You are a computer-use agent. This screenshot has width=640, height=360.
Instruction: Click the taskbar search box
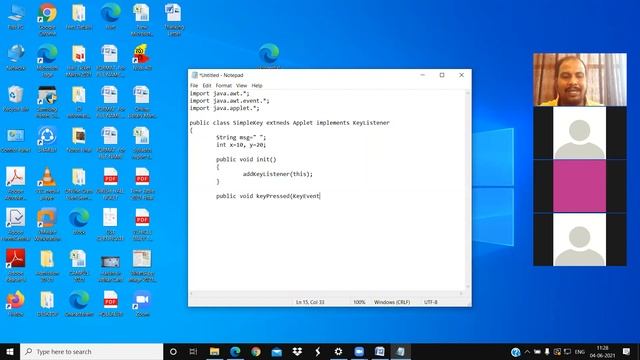click(x=91, y=351)
